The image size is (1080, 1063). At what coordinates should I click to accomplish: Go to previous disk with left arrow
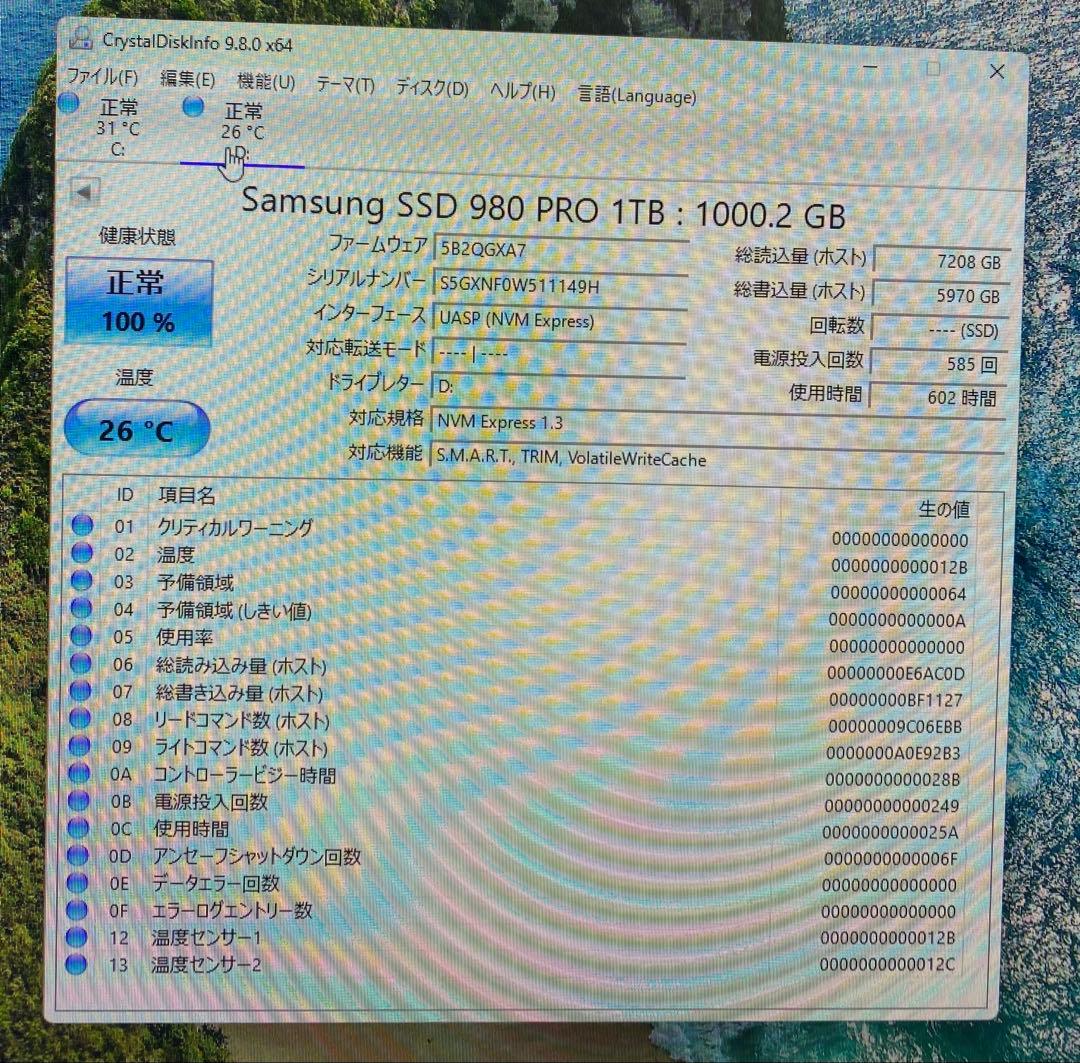85,192
